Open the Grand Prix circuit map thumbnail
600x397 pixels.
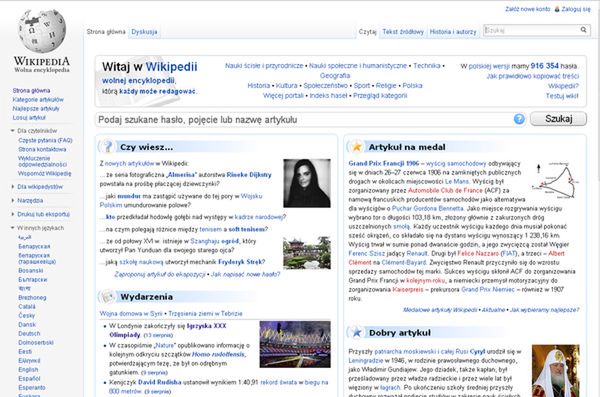tap(556, 180)
